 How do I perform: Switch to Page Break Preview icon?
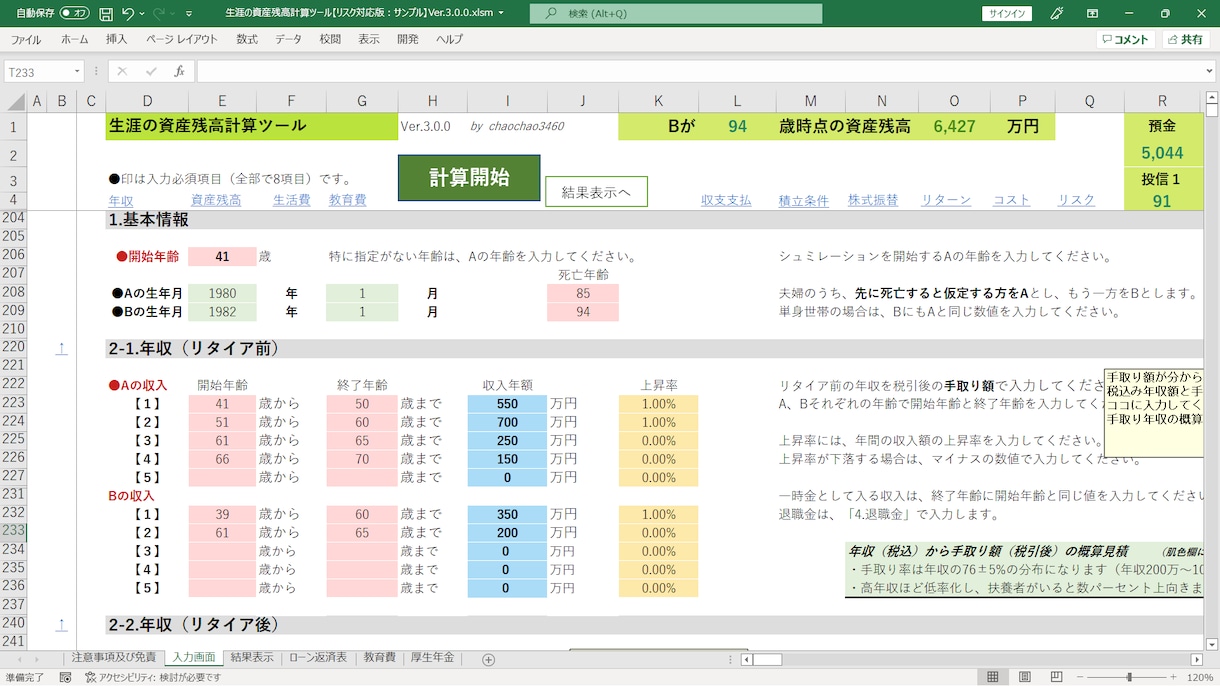coord(1057,677)
